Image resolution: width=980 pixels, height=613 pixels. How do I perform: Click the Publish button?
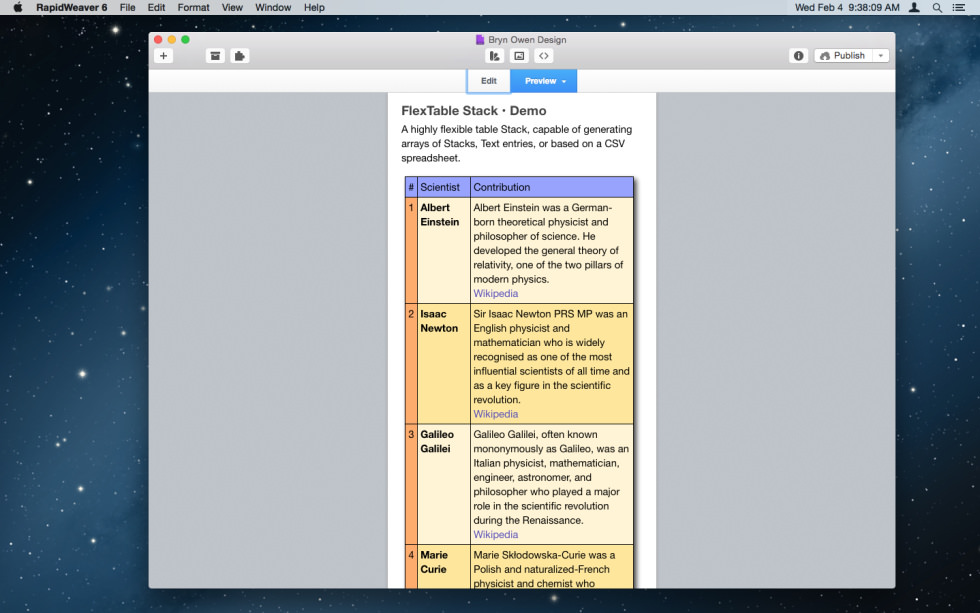click(x=843, y=56)
